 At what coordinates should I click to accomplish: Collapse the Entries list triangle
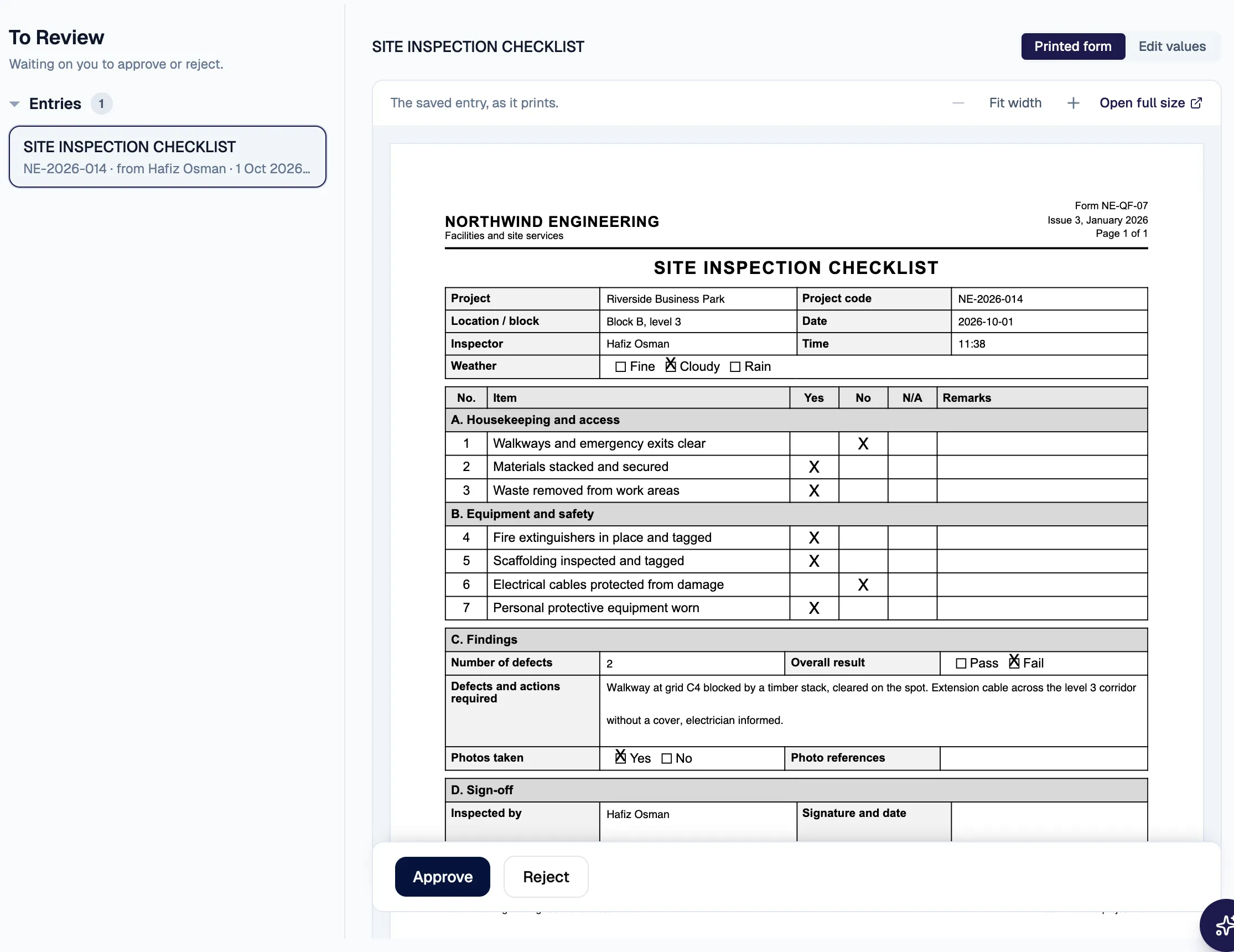pos(15,104)
